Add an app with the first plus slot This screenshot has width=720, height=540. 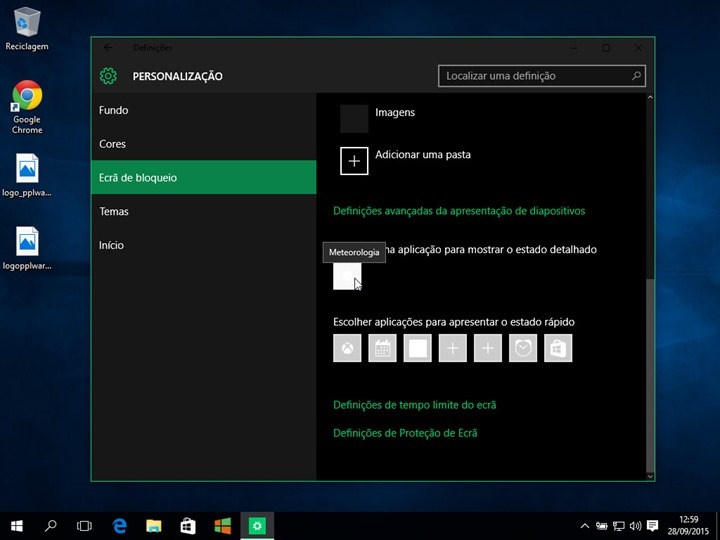453,348
